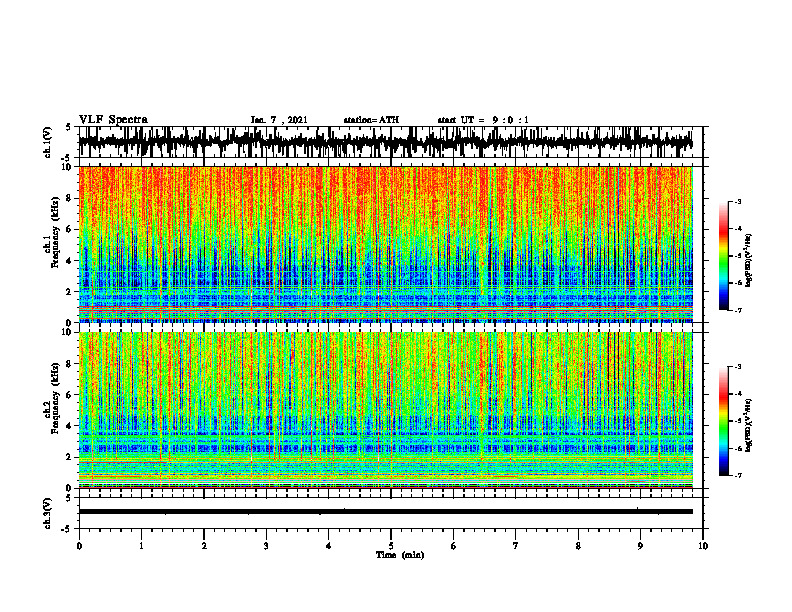792x612 pixels.
Task: Click the '4' tick on the time axis
Action: coord(328,546)
